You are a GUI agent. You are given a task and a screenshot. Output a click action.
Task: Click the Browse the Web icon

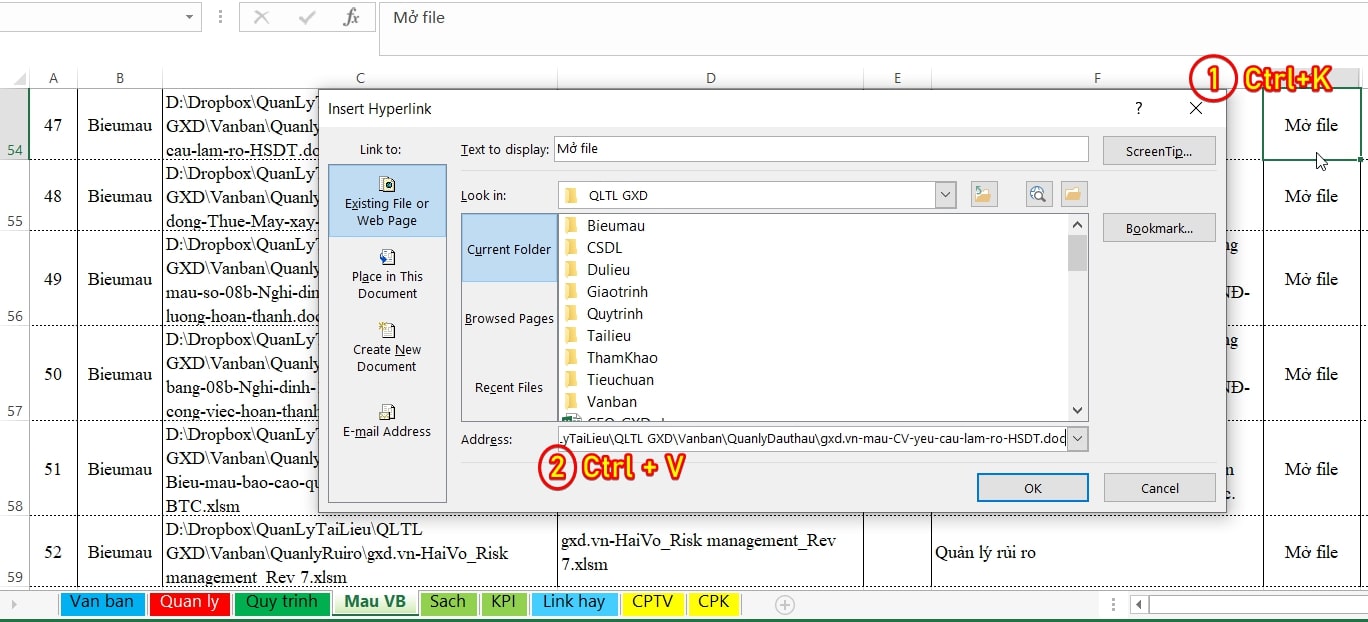tap(1039, 195)
